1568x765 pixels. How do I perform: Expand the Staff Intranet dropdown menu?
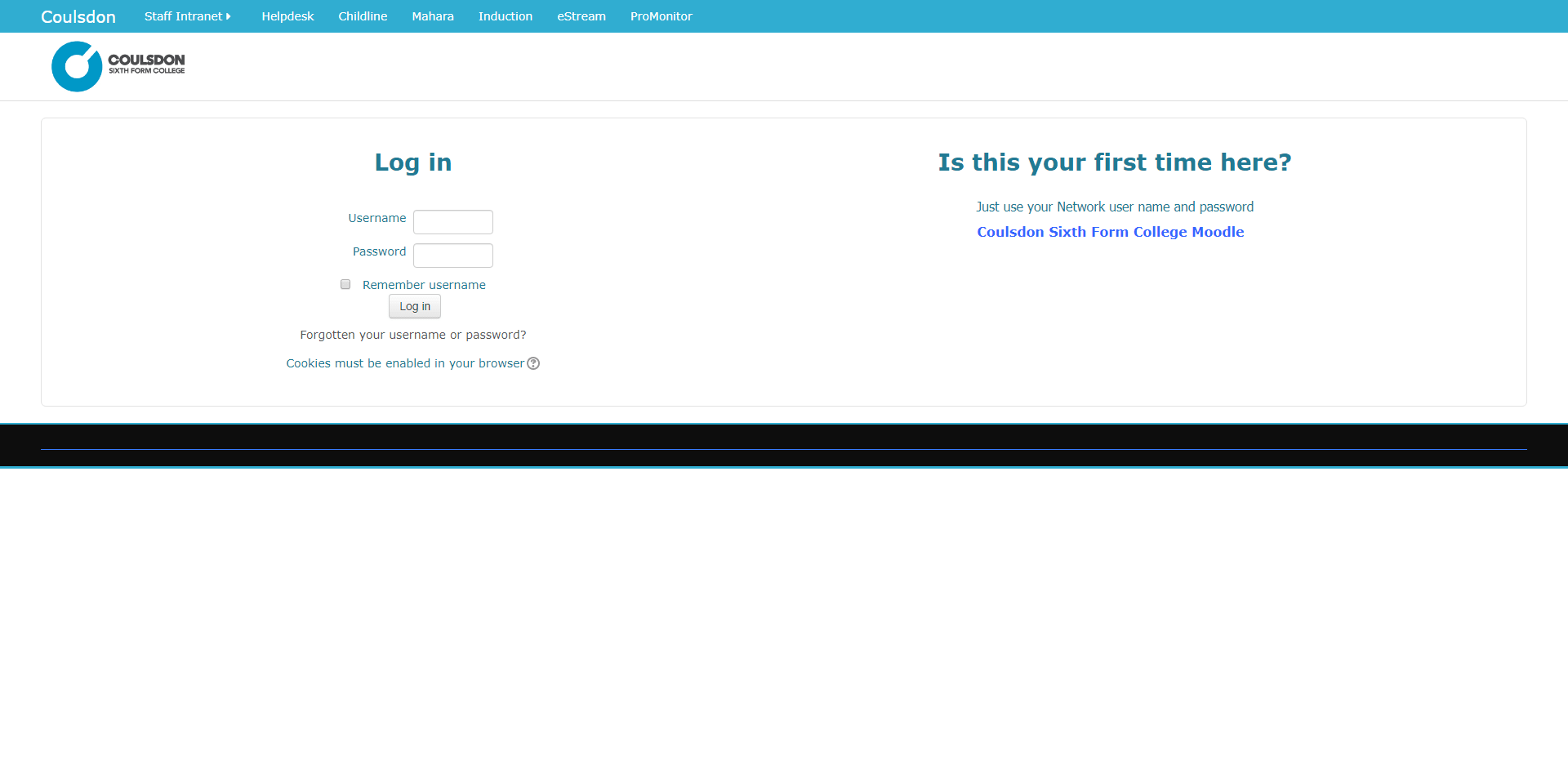[188, 16]
